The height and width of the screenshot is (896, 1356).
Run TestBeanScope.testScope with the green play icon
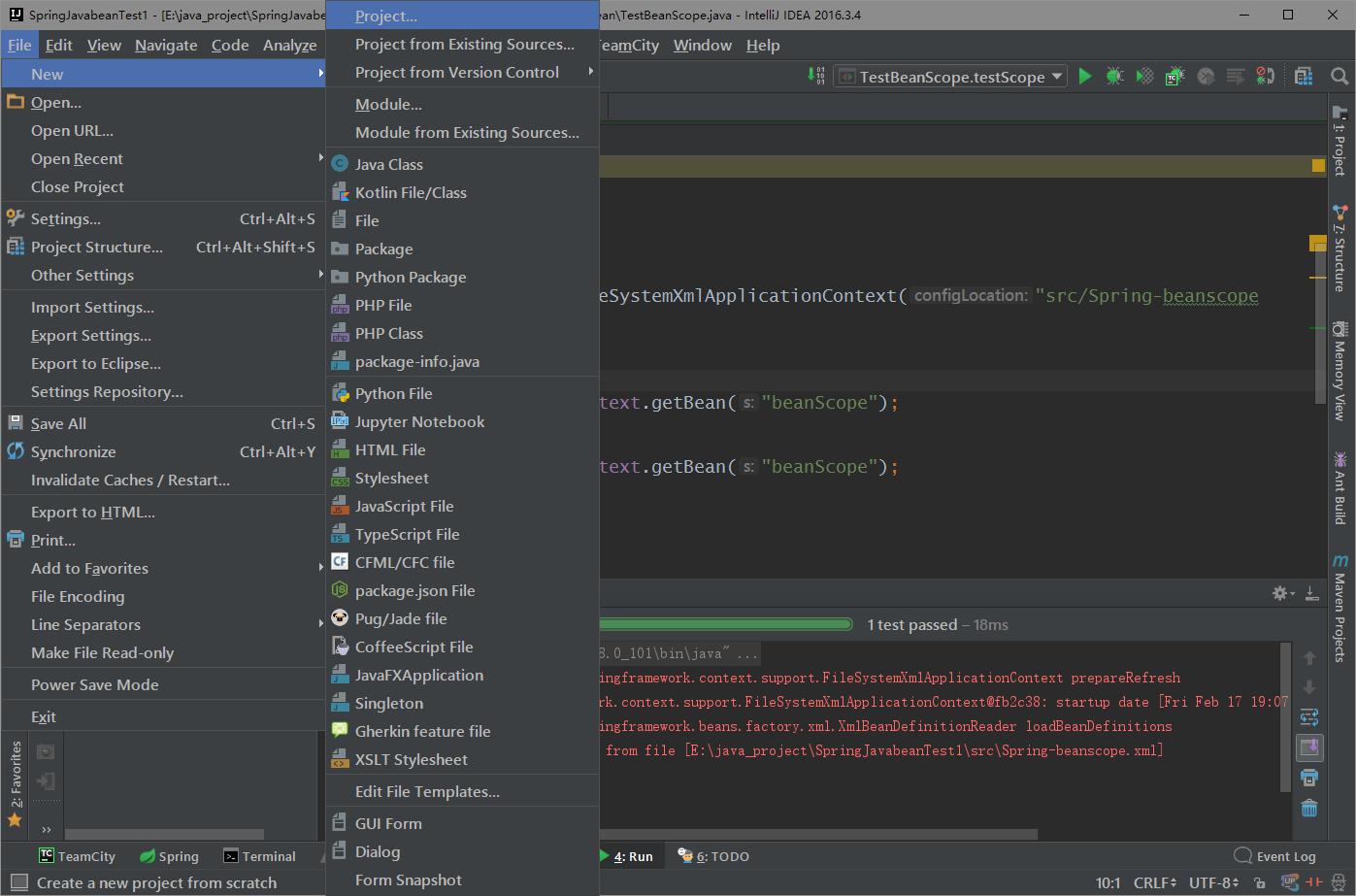[x=1085, y=76]
